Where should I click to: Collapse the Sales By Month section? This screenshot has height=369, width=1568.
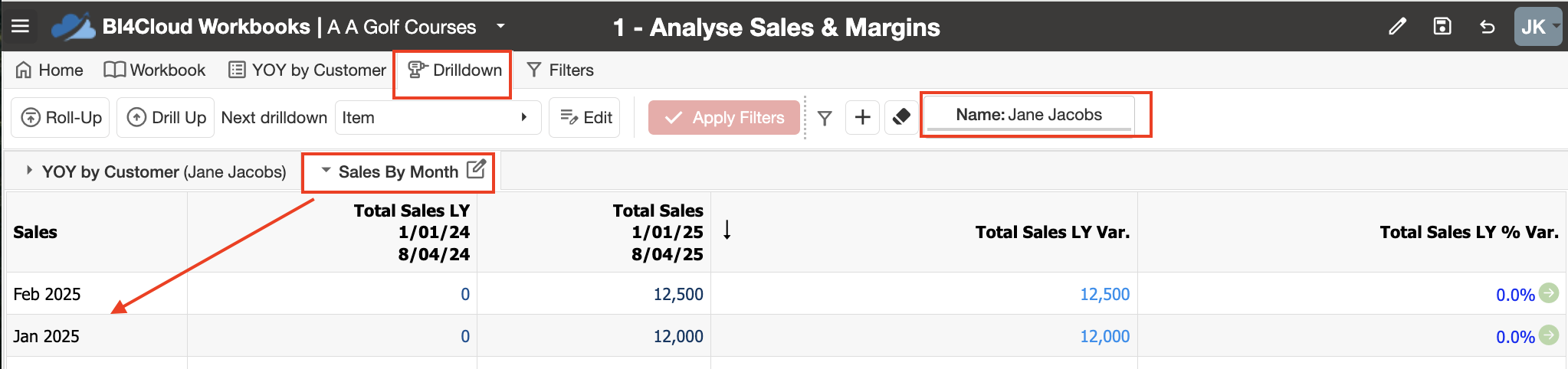[326, 171]
